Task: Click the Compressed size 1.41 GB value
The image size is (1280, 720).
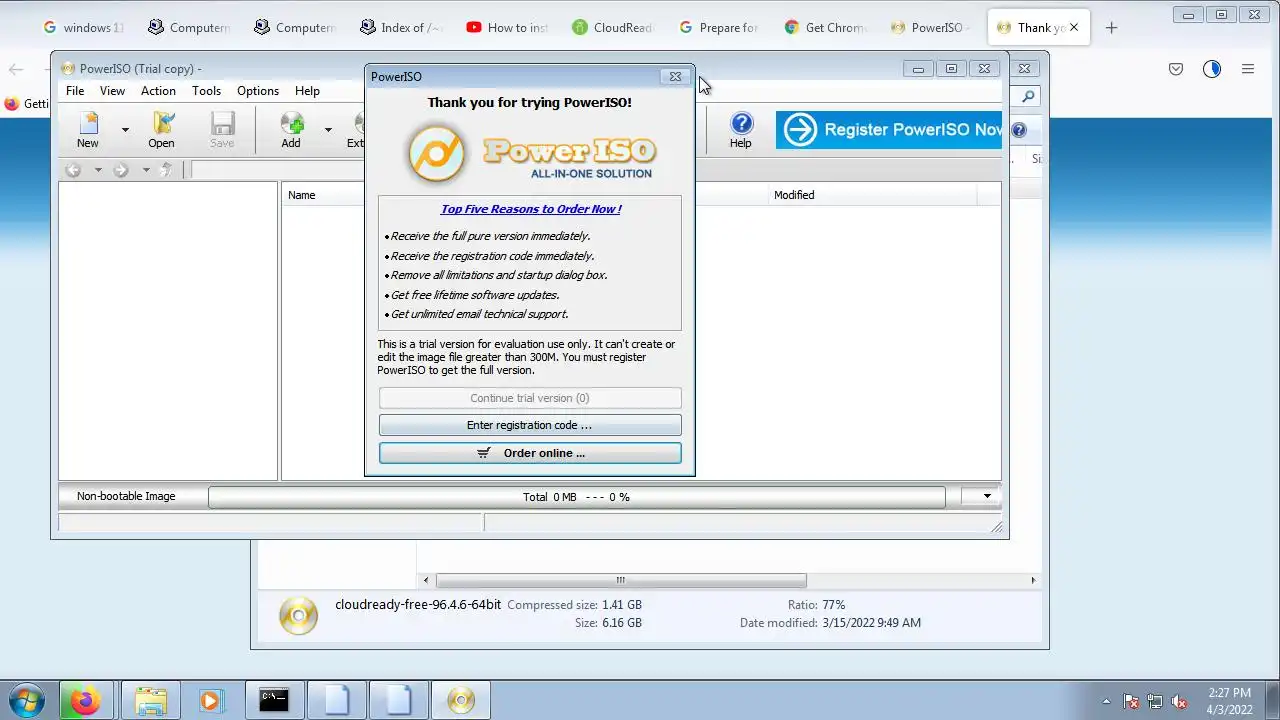Action: tap(622, 605)
